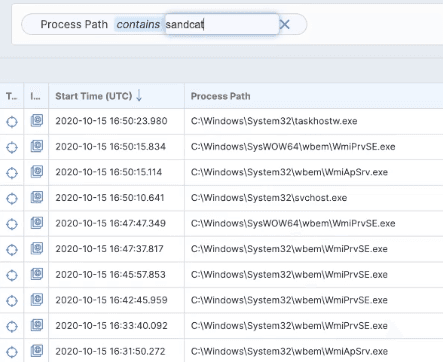Open the document icon for taskhostw.exe row
This screenshot has height=362, width=443.
[x=37, y=121]
